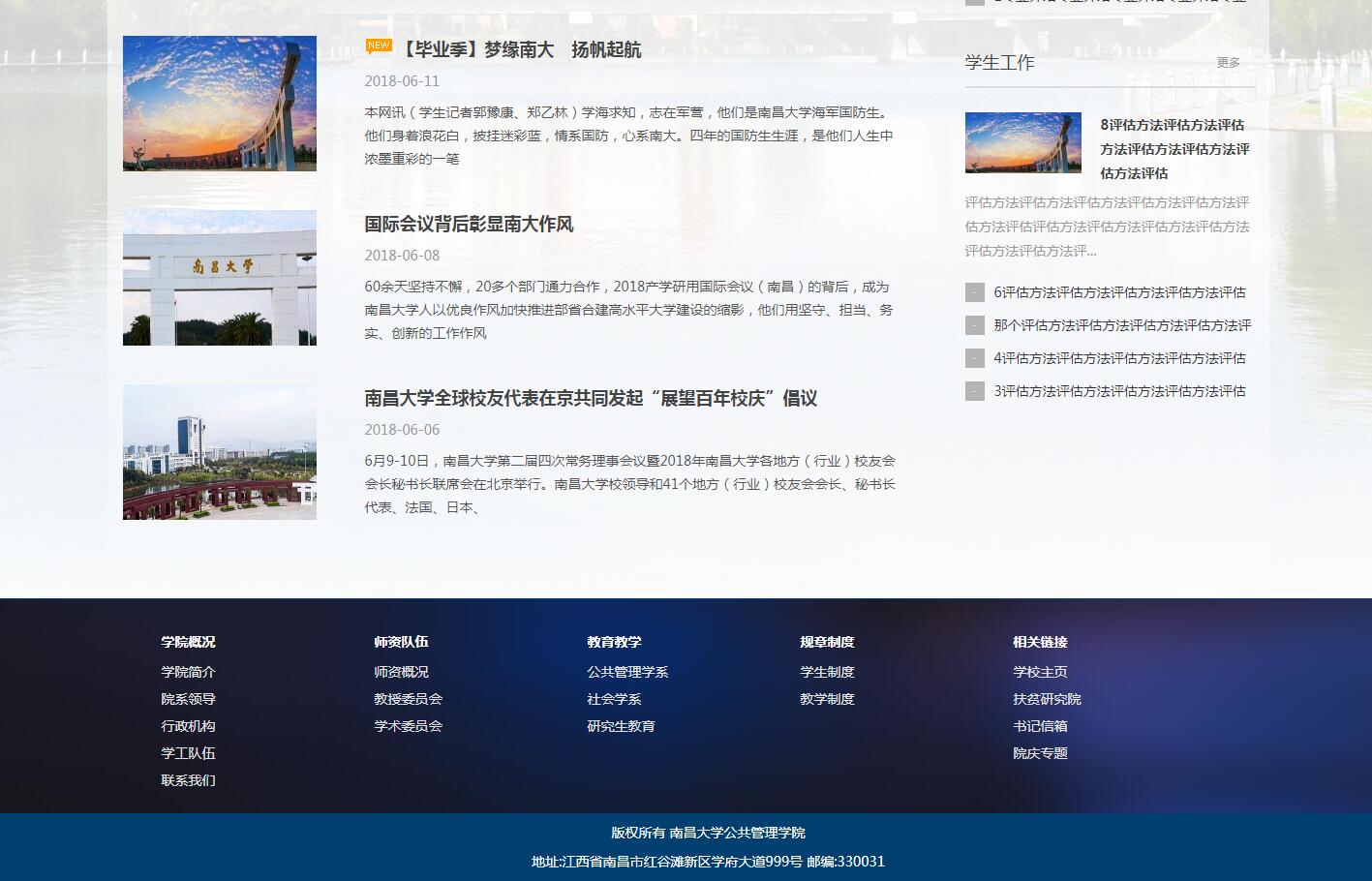Click copyright text 版权所有 南昌大学公共管理学院
This screenshot has width=1372, height=881.
tap(708, 833)
